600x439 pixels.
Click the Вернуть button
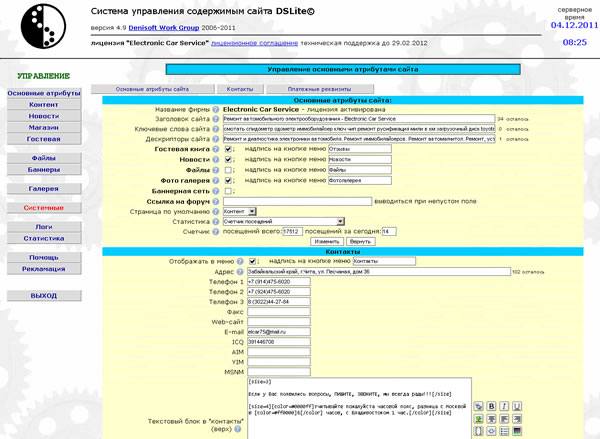pyautogui.click(x=360, y=242)
